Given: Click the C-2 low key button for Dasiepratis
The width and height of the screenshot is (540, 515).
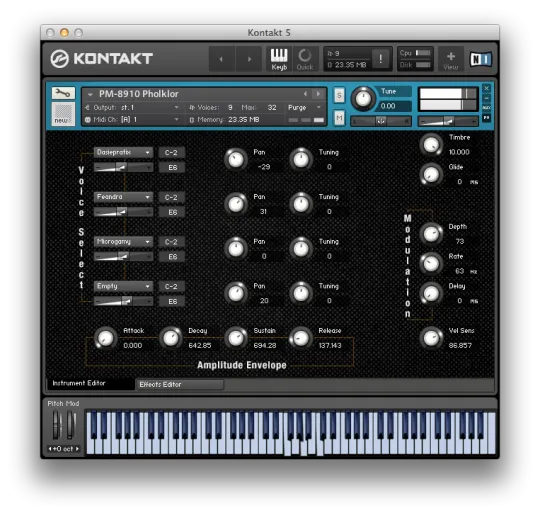Looking at the screenshot, I should click(172, 153).
